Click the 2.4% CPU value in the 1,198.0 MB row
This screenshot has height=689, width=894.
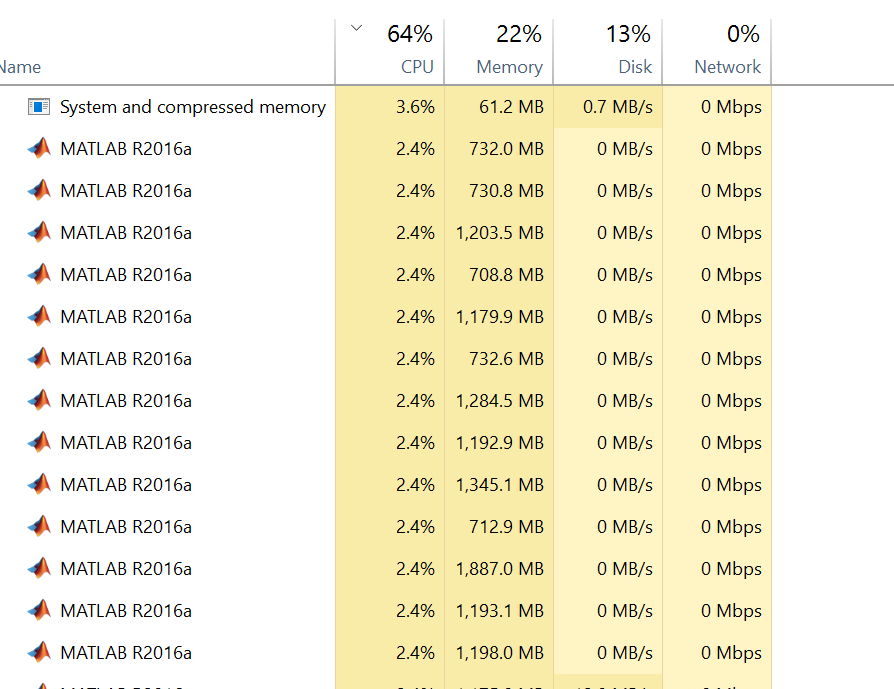(x=415, y=652)
